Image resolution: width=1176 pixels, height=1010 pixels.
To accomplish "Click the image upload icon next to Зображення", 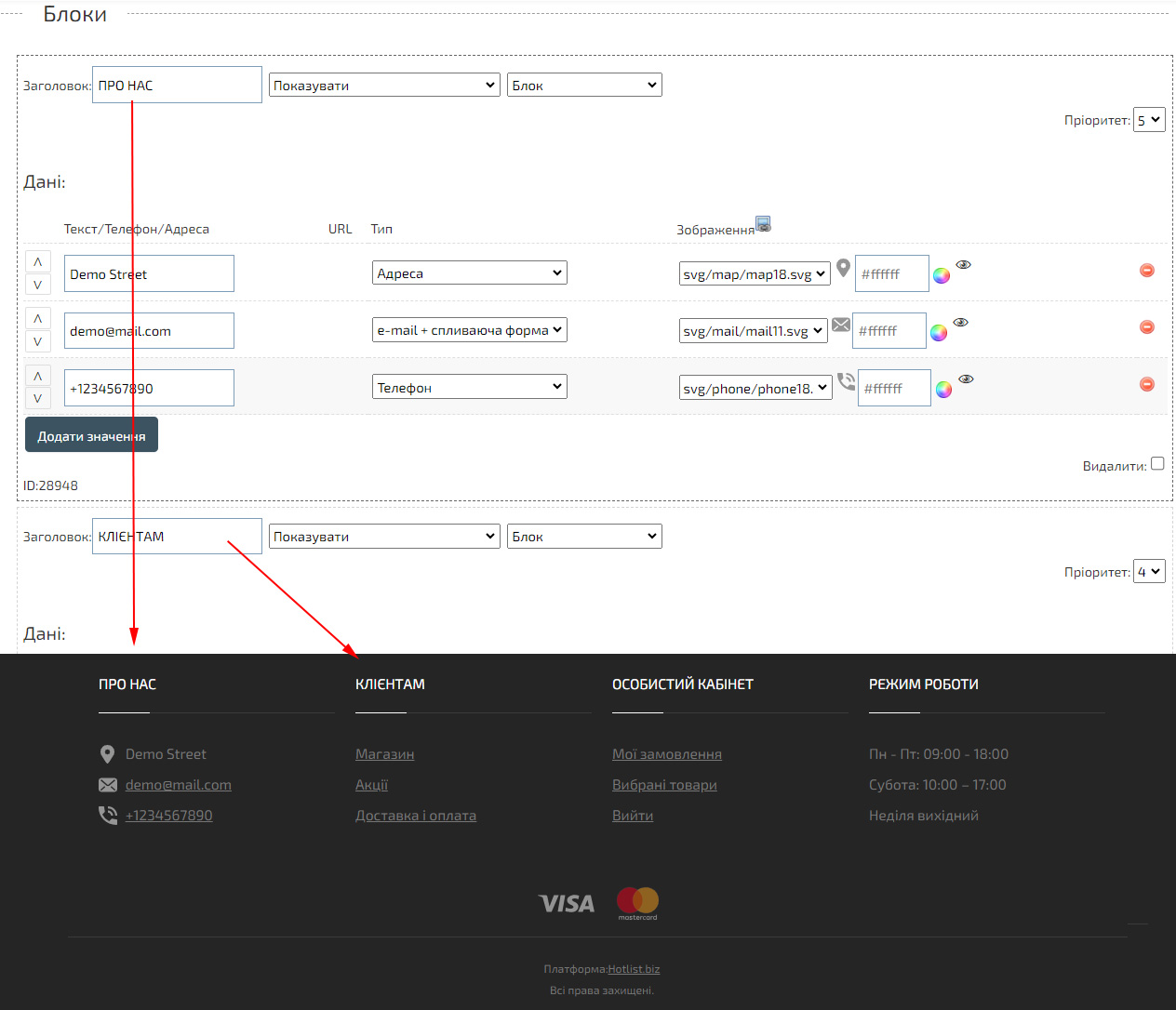I will coord(763,224).
